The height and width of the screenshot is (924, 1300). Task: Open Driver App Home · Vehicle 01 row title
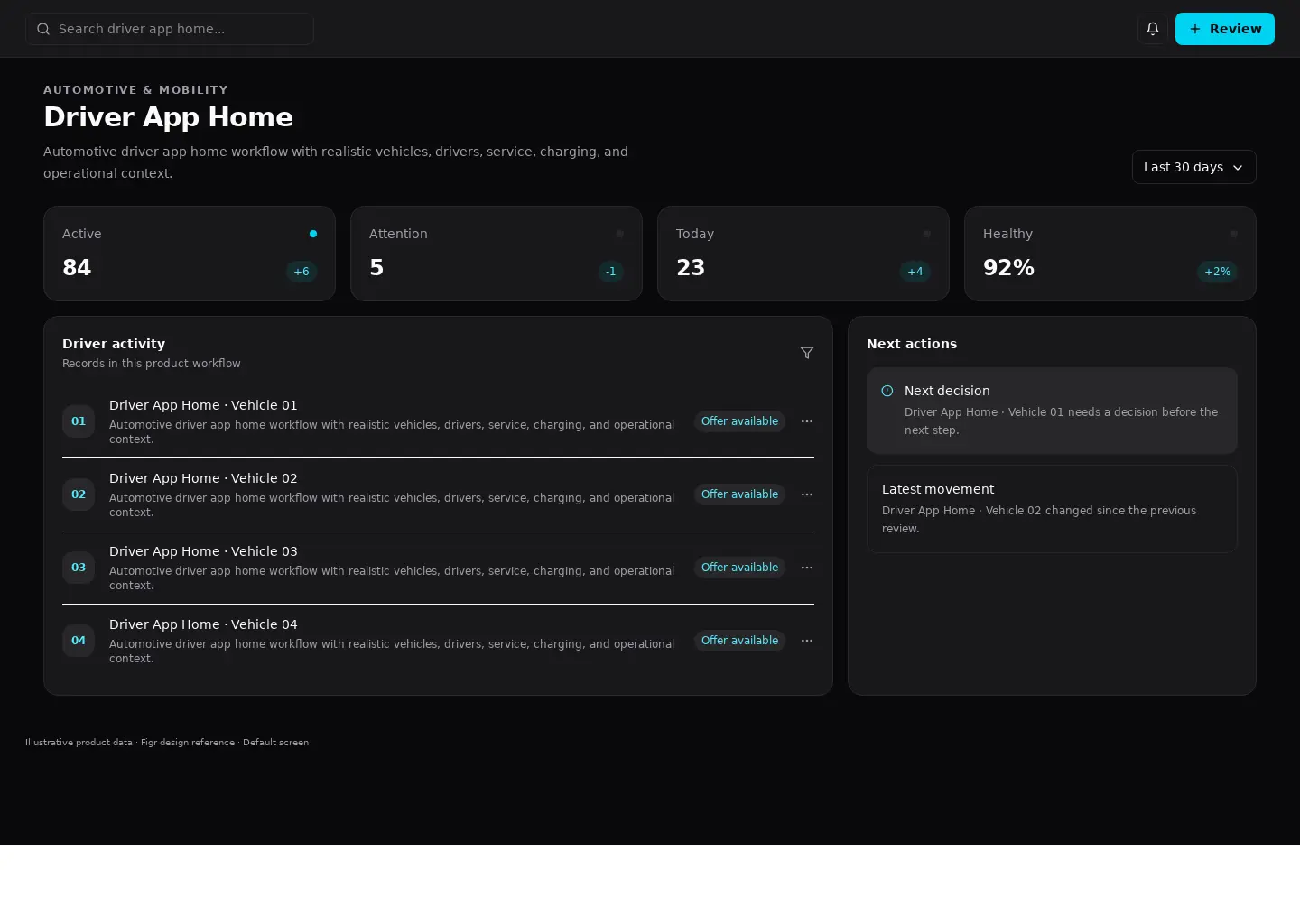pos(203,405)
